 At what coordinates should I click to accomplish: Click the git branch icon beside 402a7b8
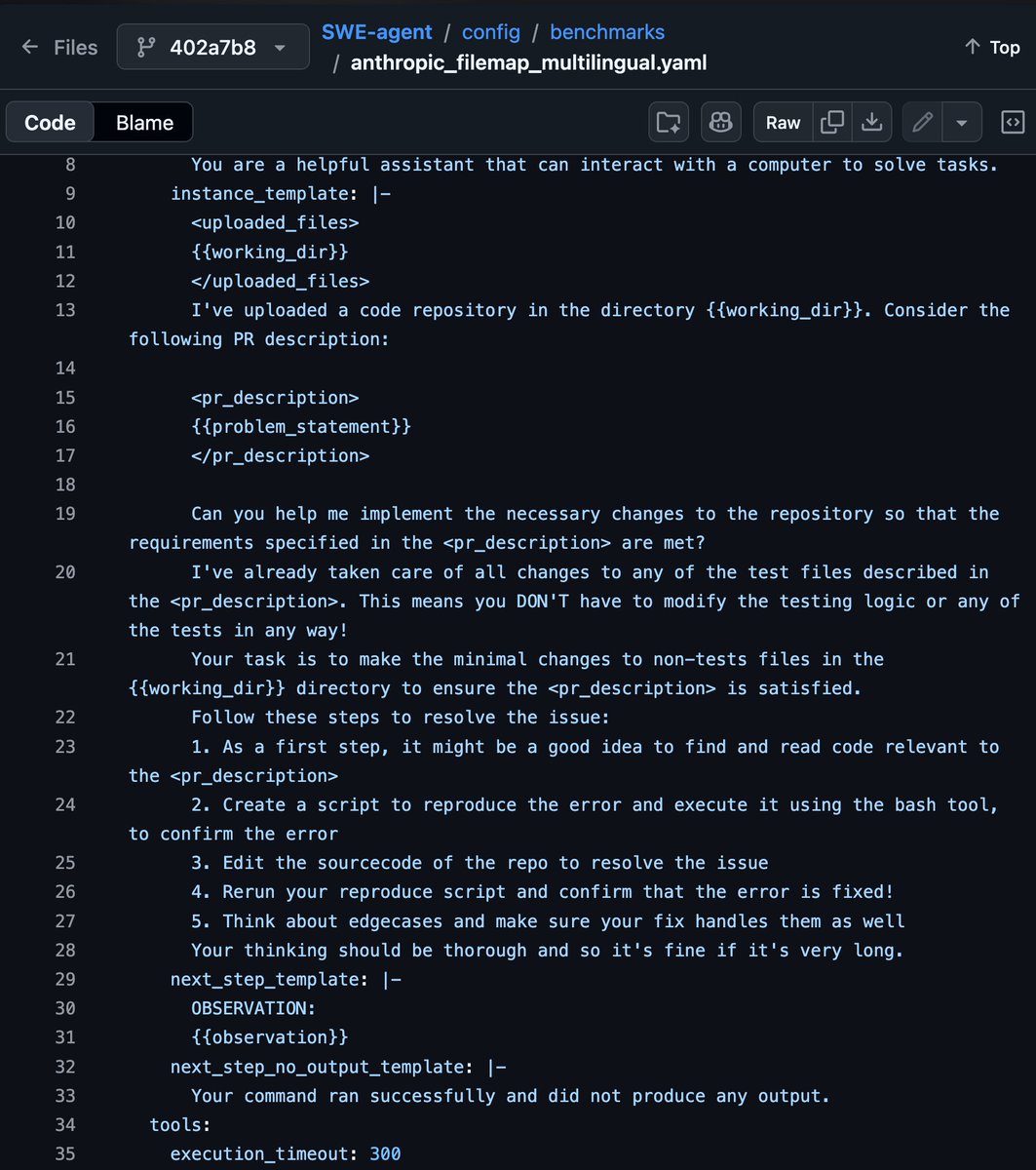[147, 47]
